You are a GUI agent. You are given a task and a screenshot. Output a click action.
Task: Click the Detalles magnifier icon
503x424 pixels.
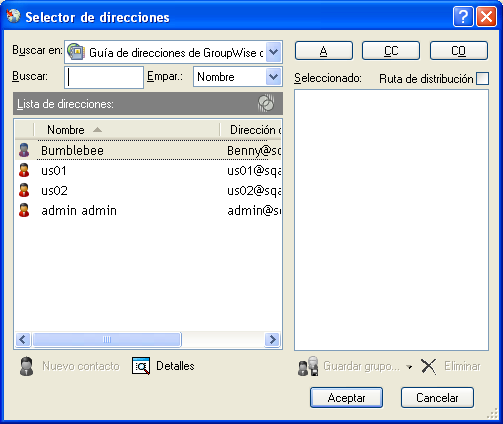point(141,366)
